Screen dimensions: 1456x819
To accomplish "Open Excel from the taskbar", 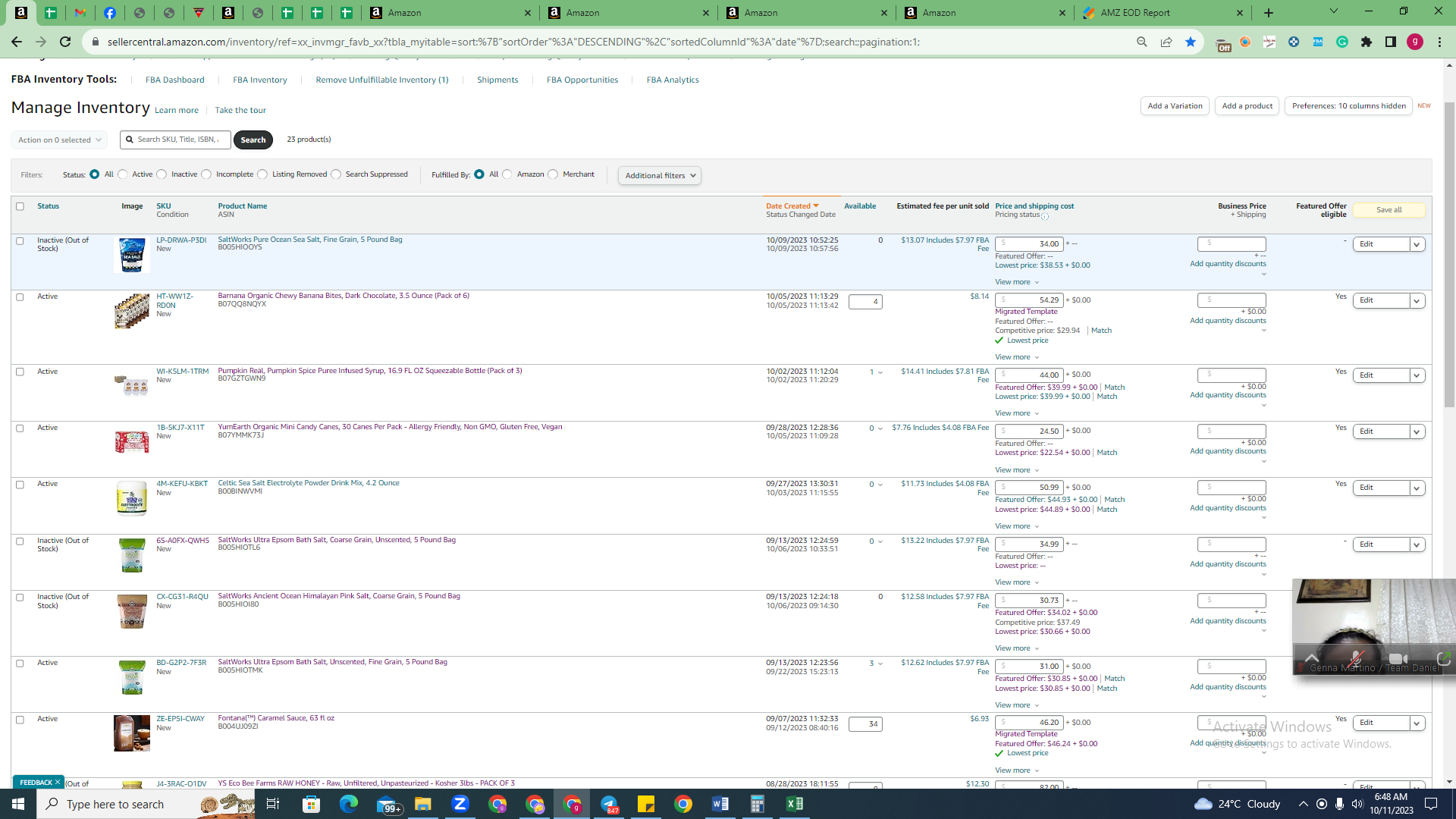I will coord(795,804).
